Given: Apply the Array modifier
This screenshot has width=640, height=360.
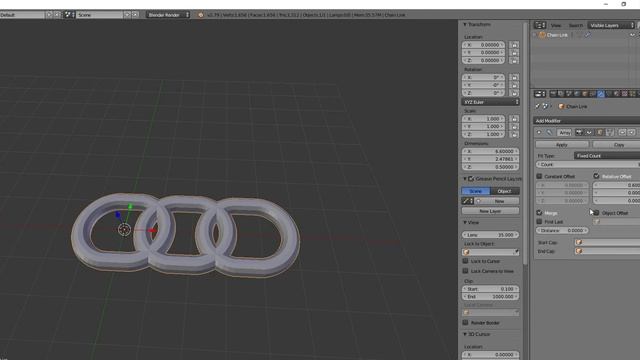Looking at the screenshot, I should 562,144.
